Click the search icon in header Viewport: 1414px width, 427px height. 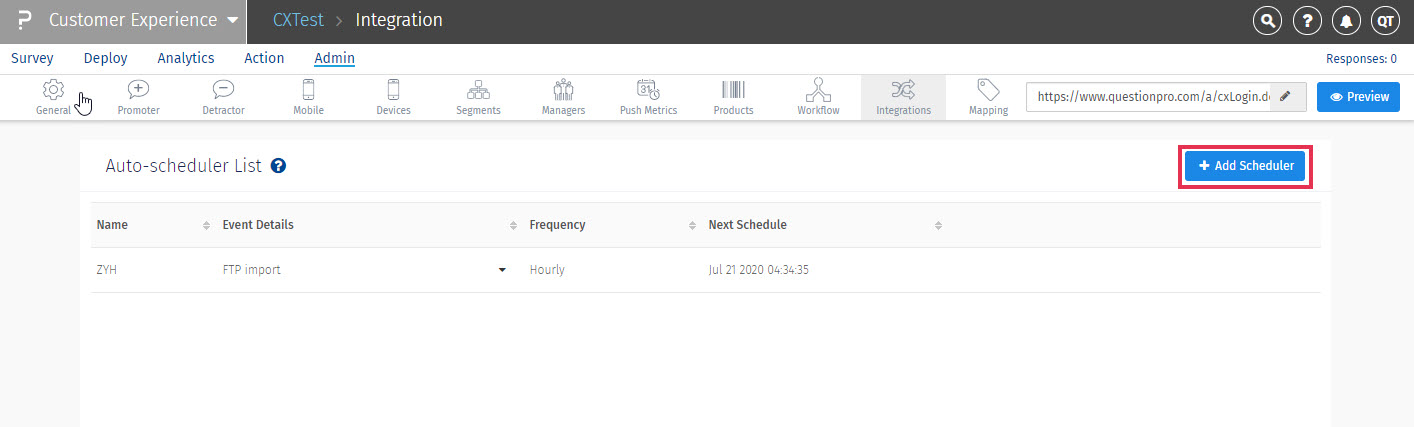[x=1267, y=20]
